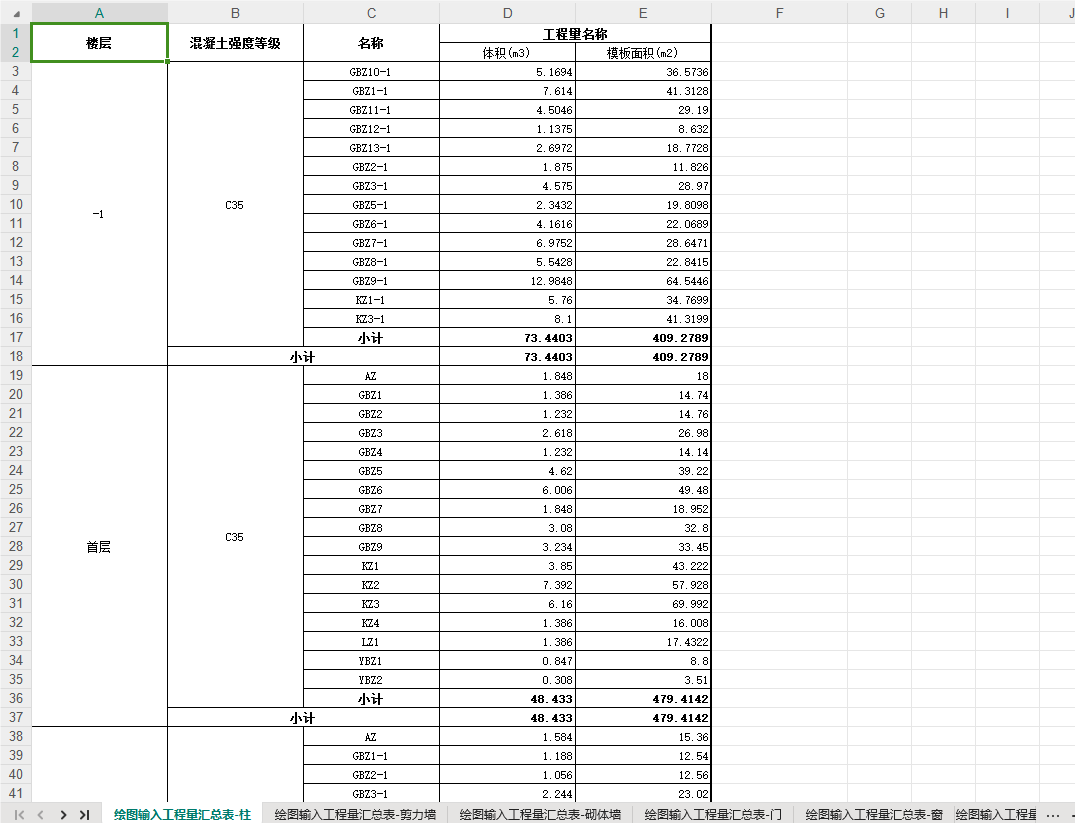Viewport: 1075px width, 823px height.
Task: Select column F header
Action: [780, 13]
